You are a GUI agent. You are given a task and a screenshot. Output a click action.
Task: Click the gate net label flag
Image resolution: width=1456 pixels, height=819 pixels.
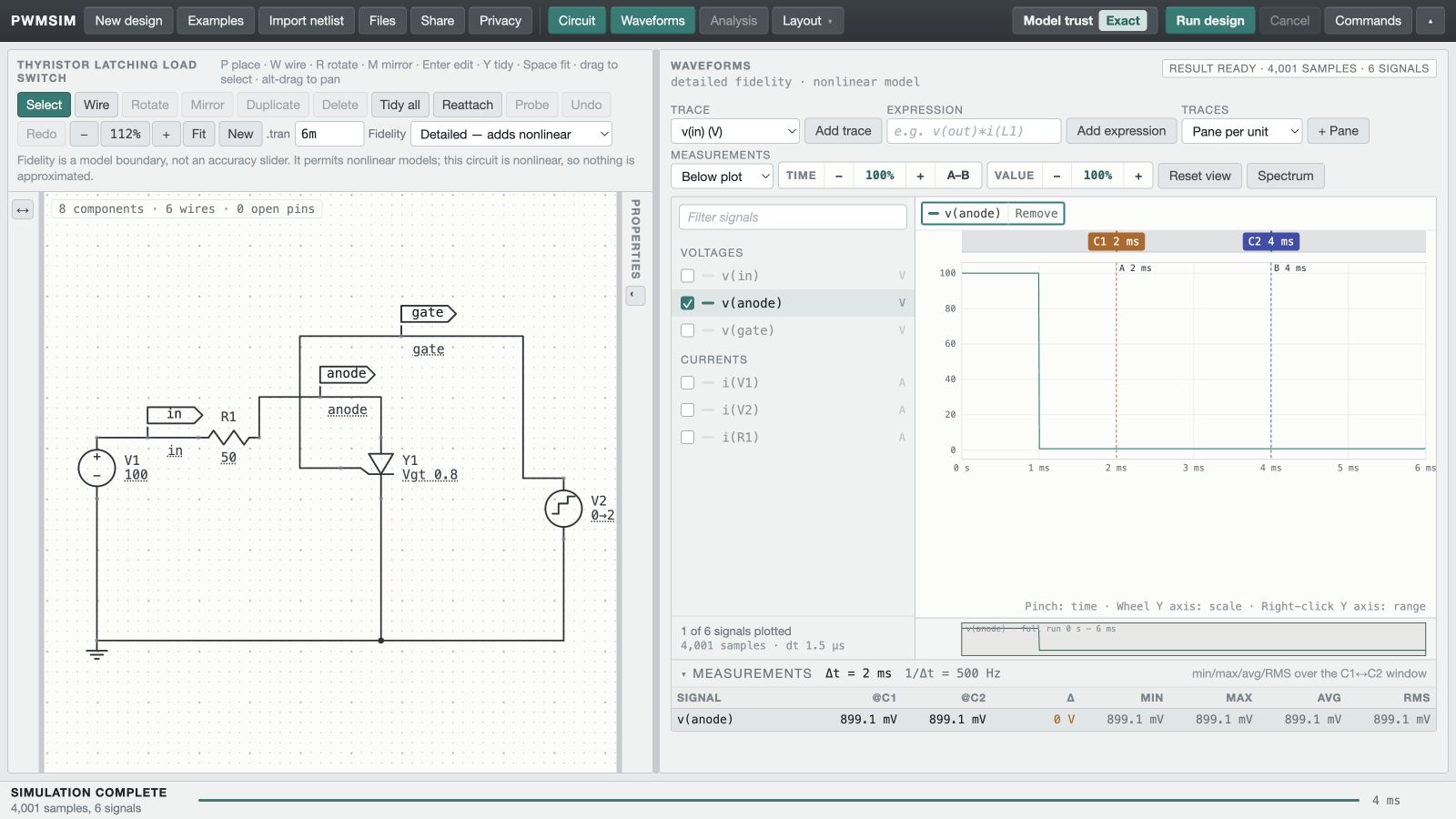(x=428, y=313)
